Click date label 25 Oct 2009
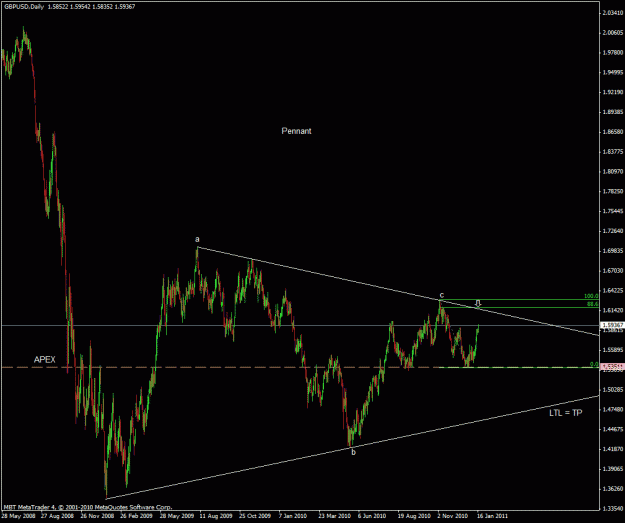The image size is (625, 523). [x=256, y=516]
